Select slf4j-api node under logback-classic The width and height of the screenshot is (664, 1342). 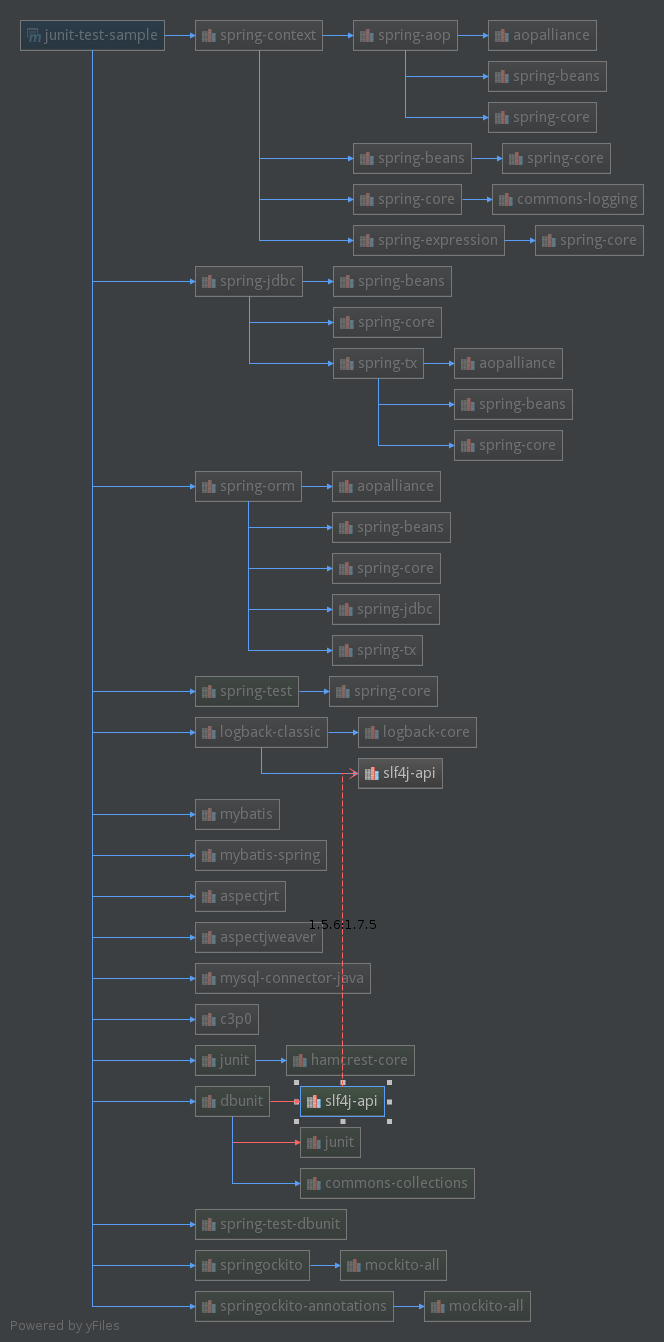pos(400,773)
